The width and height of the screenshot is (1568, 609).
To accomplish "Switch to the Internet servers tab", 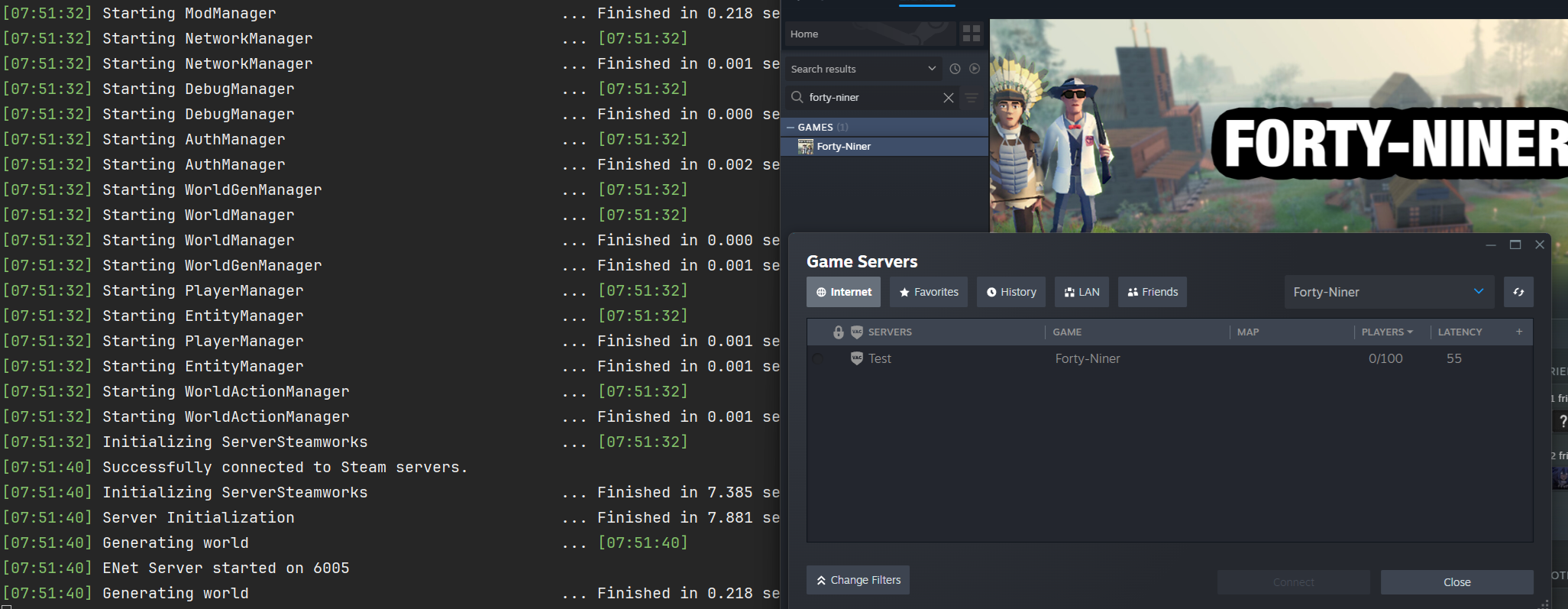I will (x=843, y=292).
